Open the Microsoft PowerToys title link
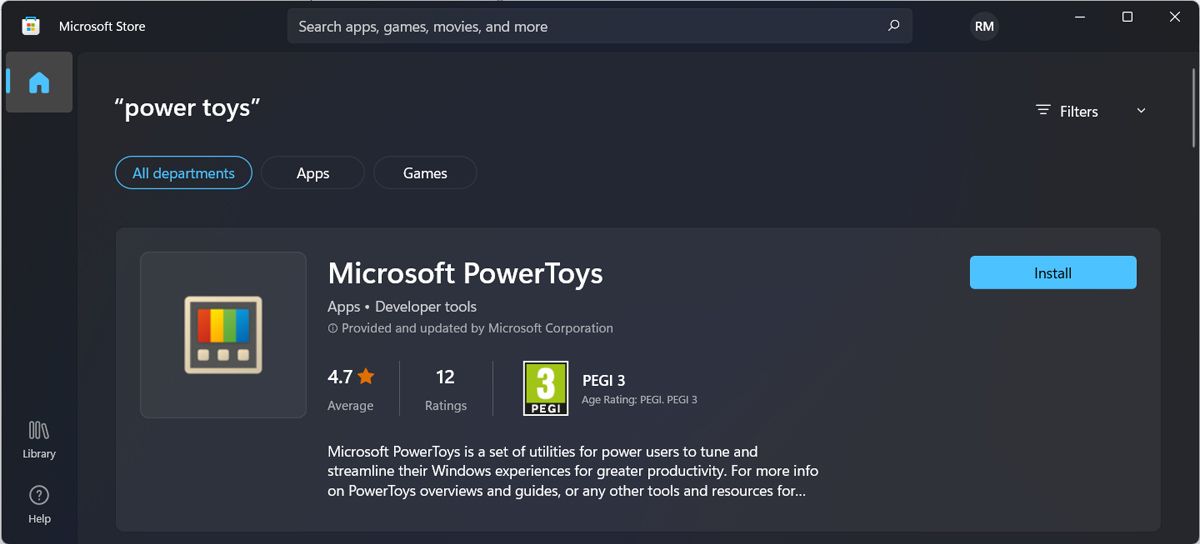Screen dimensions: 1200x544 465,273
